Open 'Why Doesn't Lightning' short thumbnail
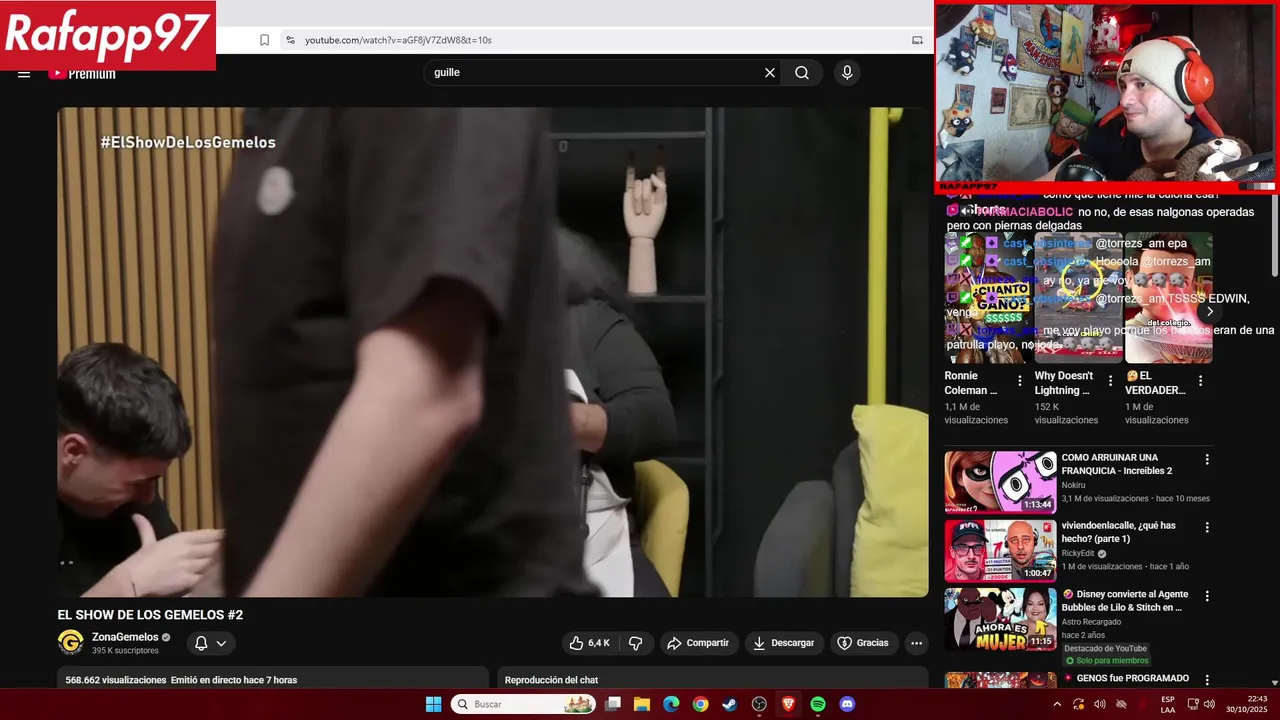 (1078, 298)
